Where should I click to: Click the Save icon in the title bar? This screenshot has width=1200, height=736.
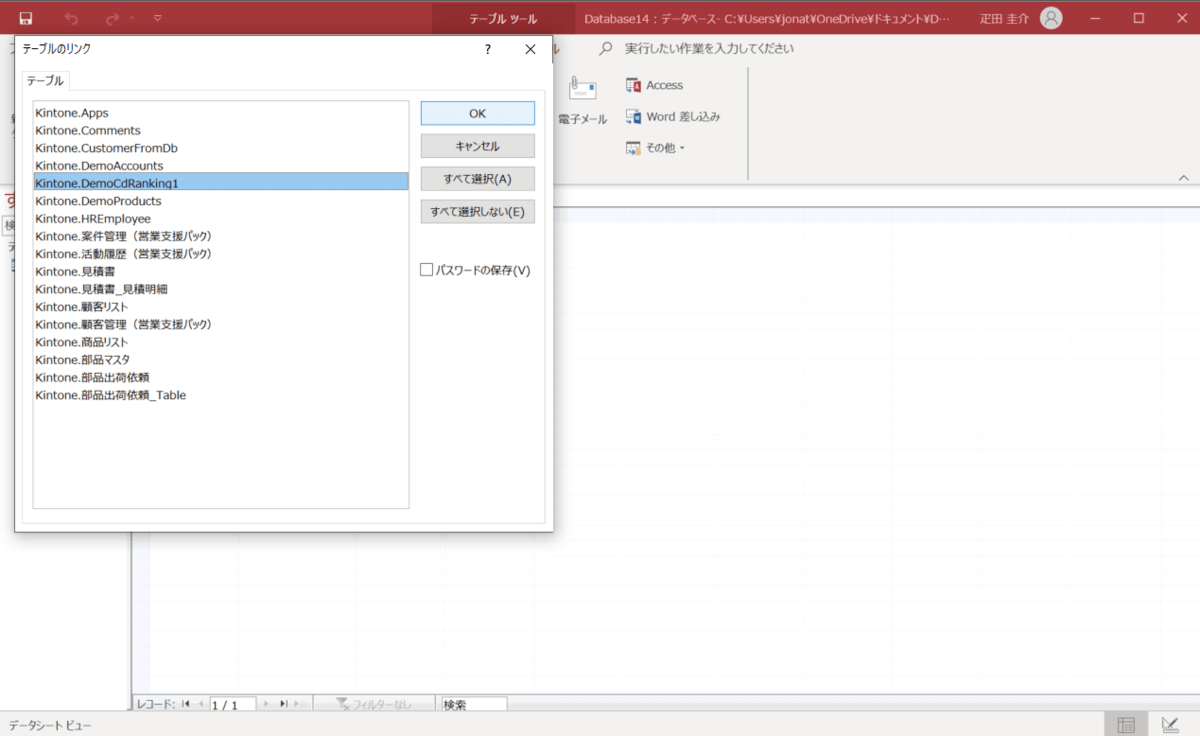point(26,18)
